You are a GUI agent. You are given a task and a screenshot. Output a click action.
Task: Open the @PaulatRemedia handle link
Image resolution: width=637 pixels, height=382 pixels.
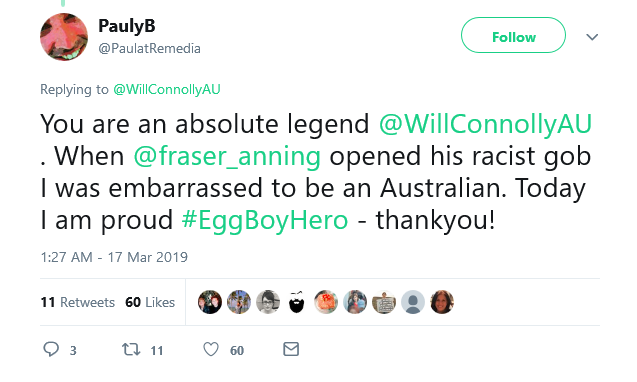tap(150, 48)
